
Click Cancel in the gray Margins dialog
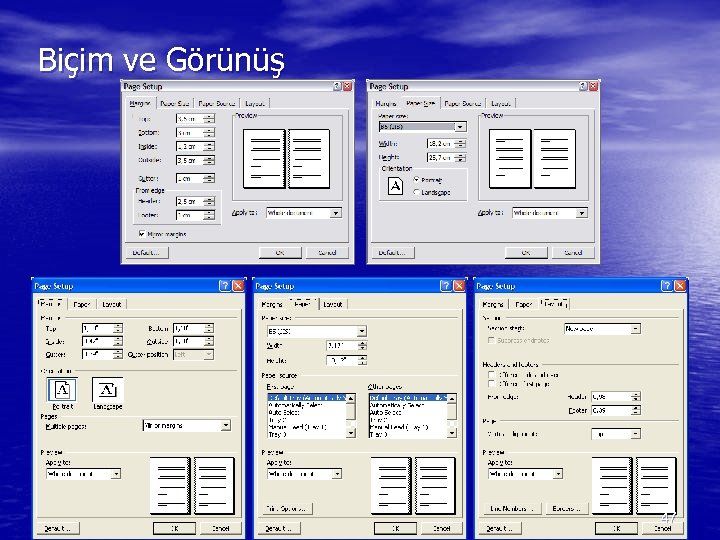tap(327, 253)
